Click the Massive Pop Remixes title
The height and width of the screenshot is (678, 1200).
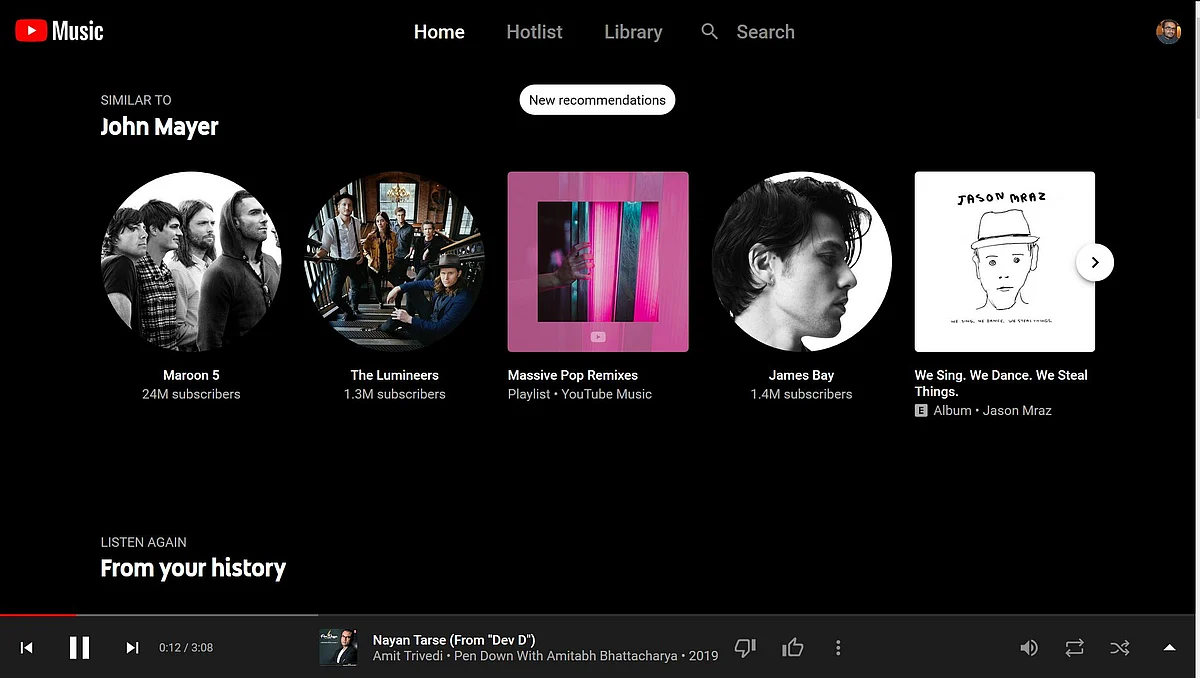pyautogui.click(x=573, y=375)
